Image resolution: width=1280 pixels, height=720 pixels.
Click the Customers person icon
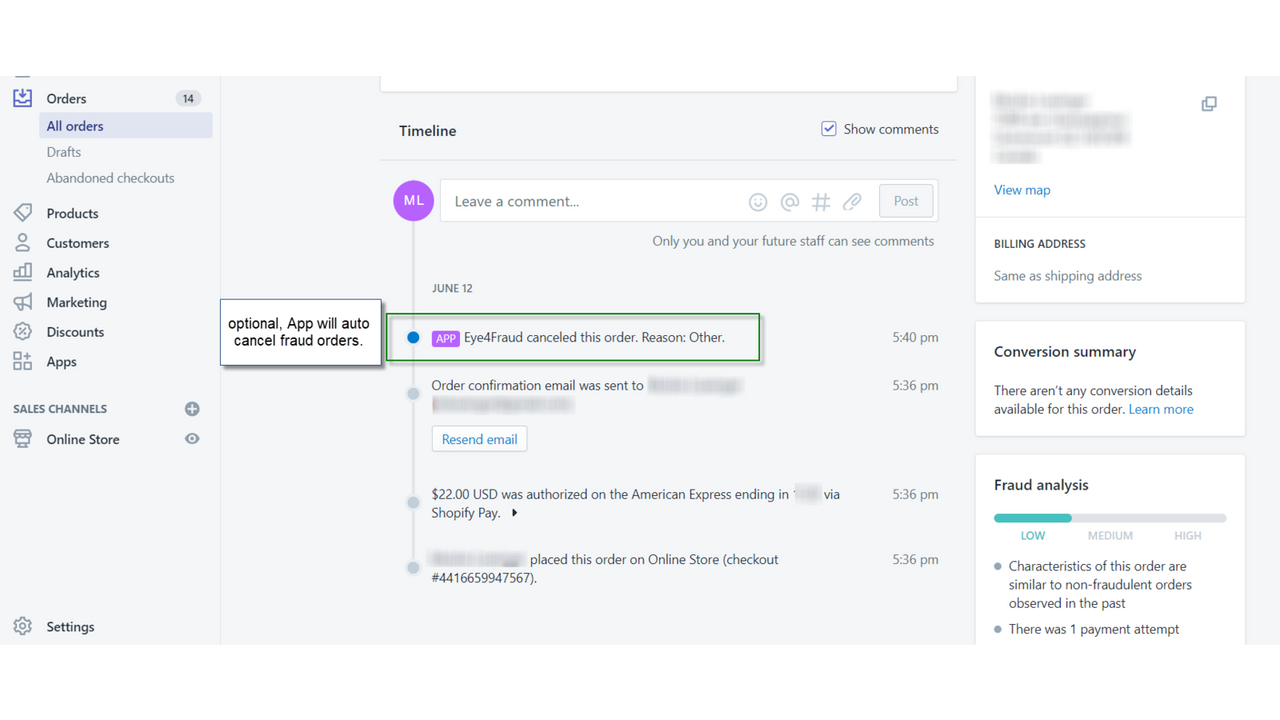pos(22,243)
